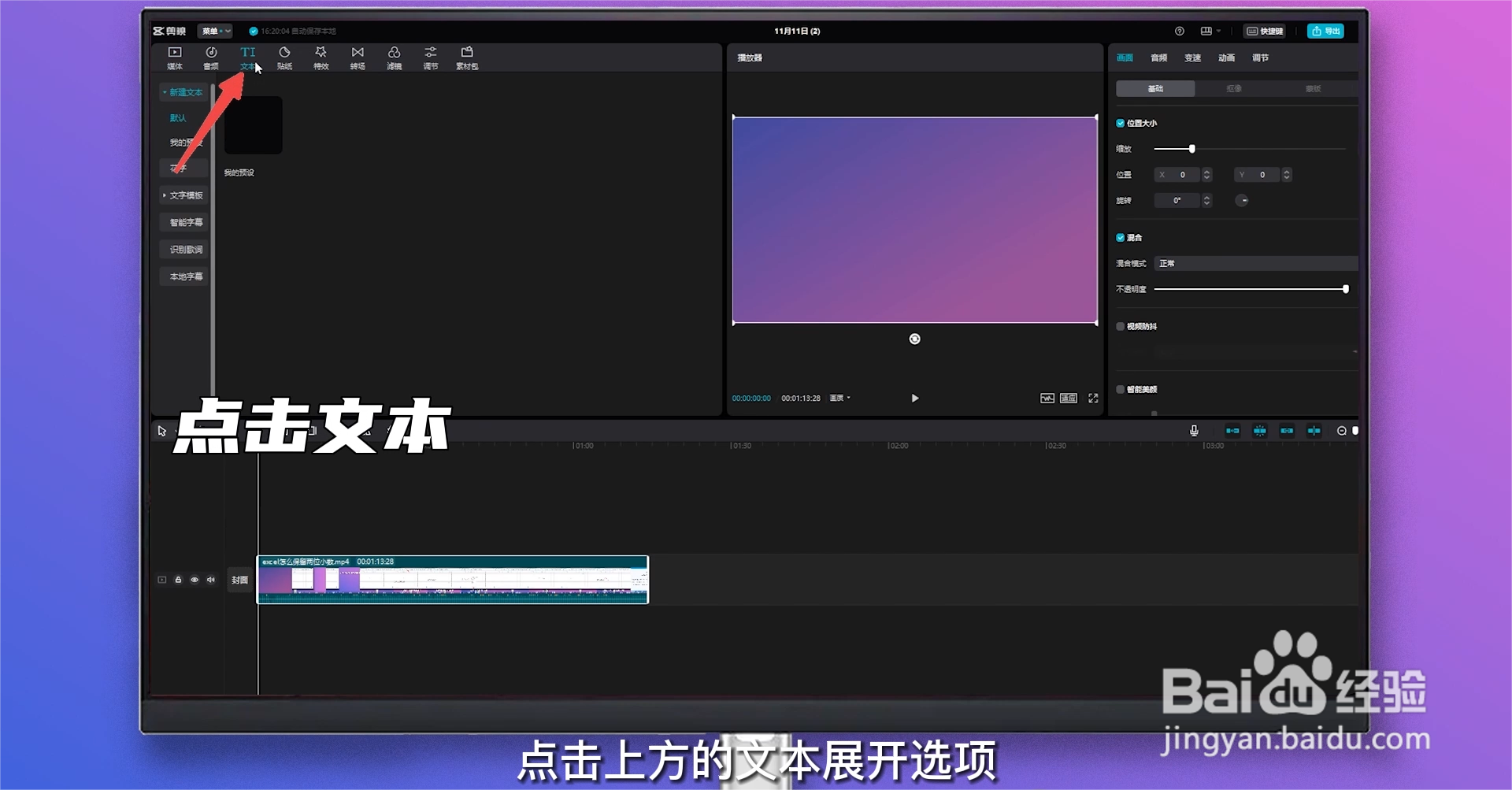
Task: Toggle the preview-axis icon in timeline toolbar
Action: [x=1314, y=431]
